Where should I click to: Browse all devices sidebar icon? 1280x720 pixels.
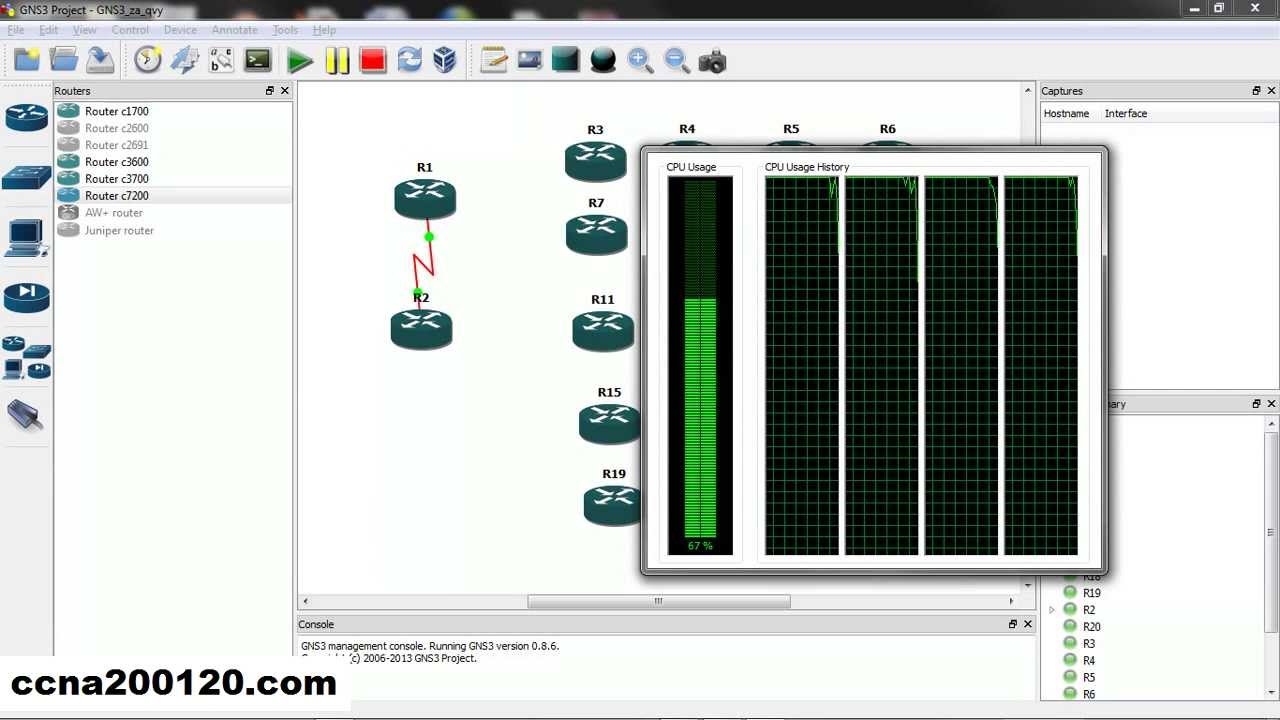click(x=27, y=357)
